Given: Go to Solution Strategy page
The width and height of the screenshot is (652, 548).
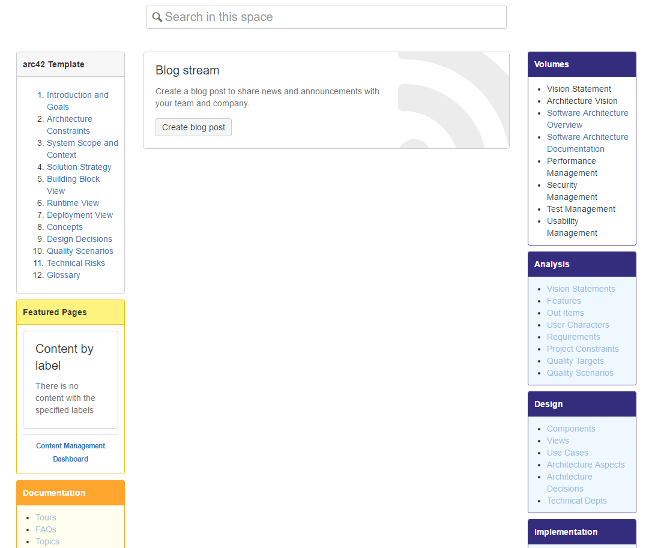Looking at the screenshot, I should tap(79, 167).
